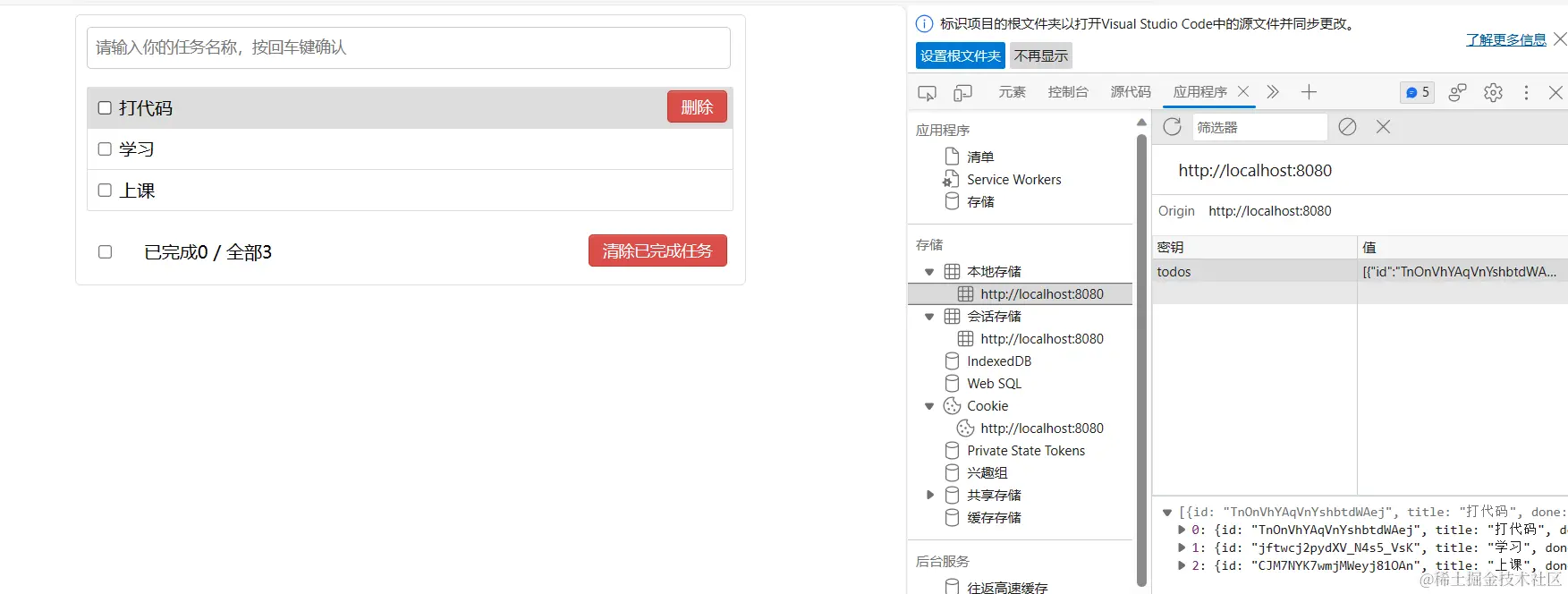Screen dimensions: 1568x594
Task: Check the 打代码 task checkbox
Action: (x=105, y=108)
